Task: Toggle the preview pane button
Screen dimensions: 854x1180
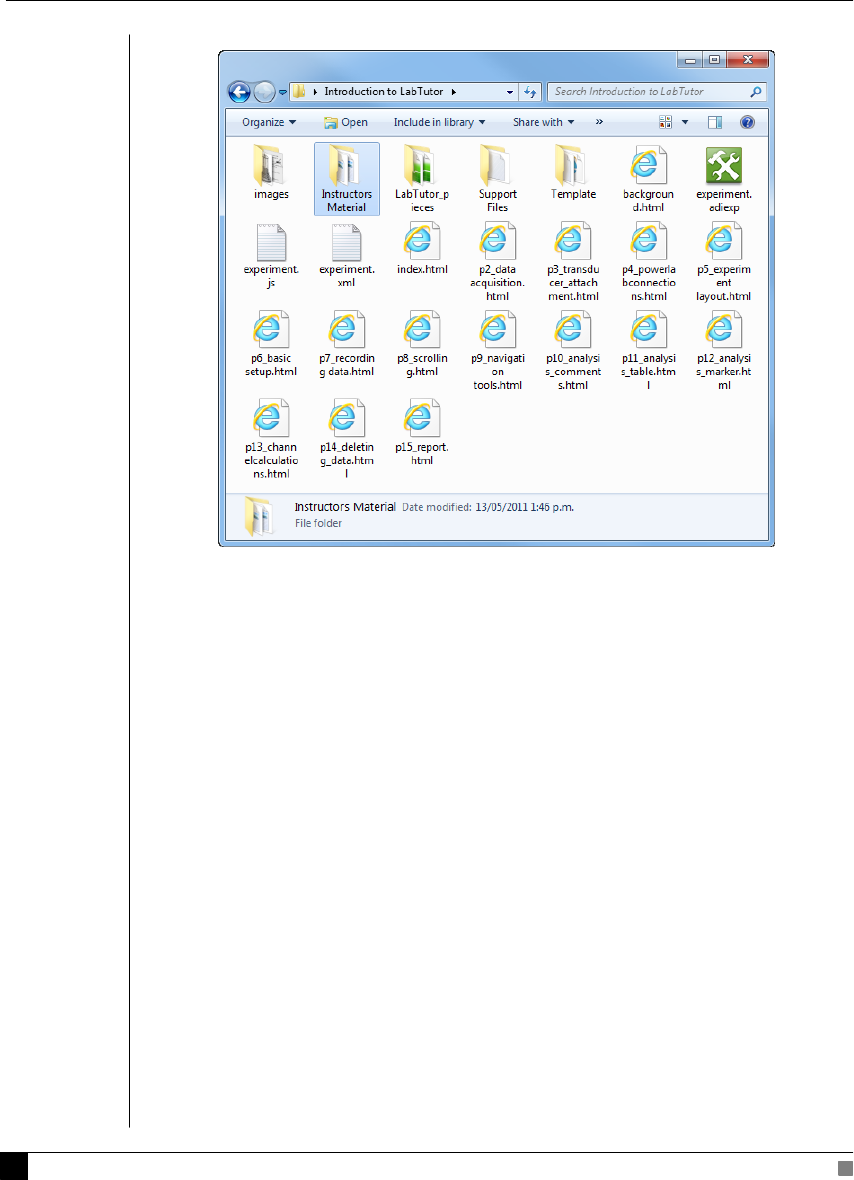Action: click(715, 122)
